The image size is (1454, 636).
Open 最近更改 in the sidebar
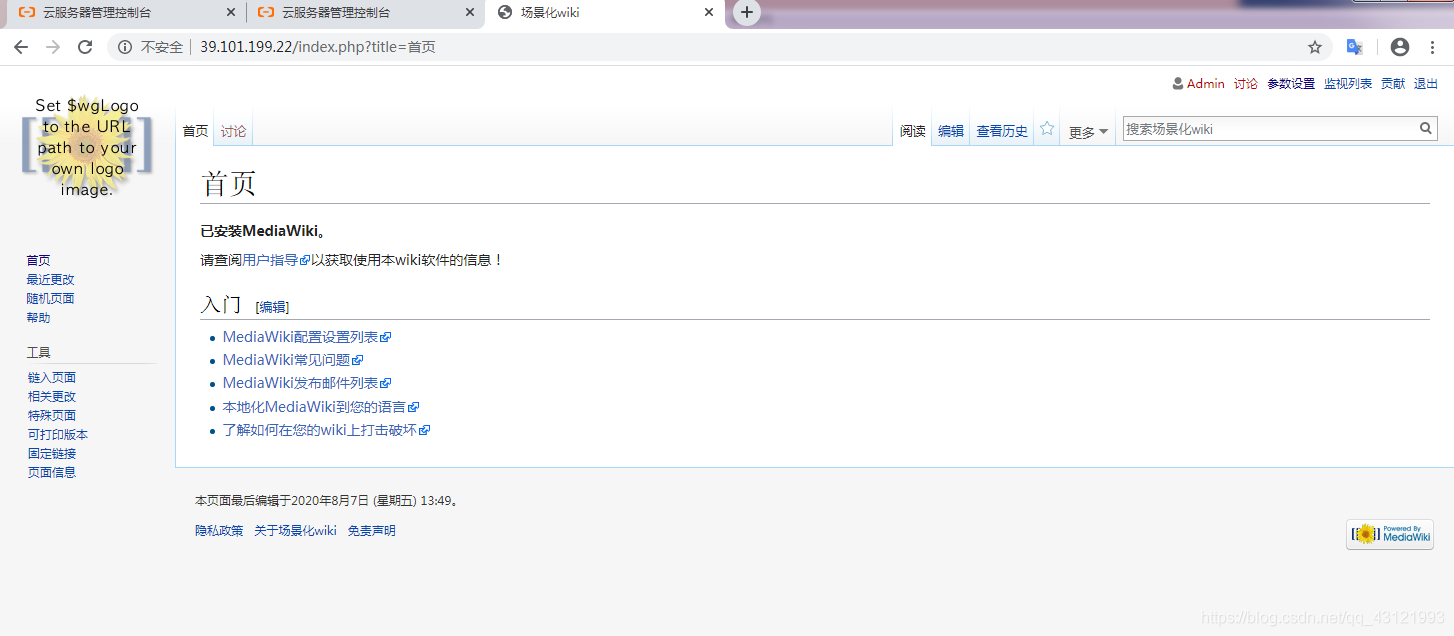(x=50, y=279)
